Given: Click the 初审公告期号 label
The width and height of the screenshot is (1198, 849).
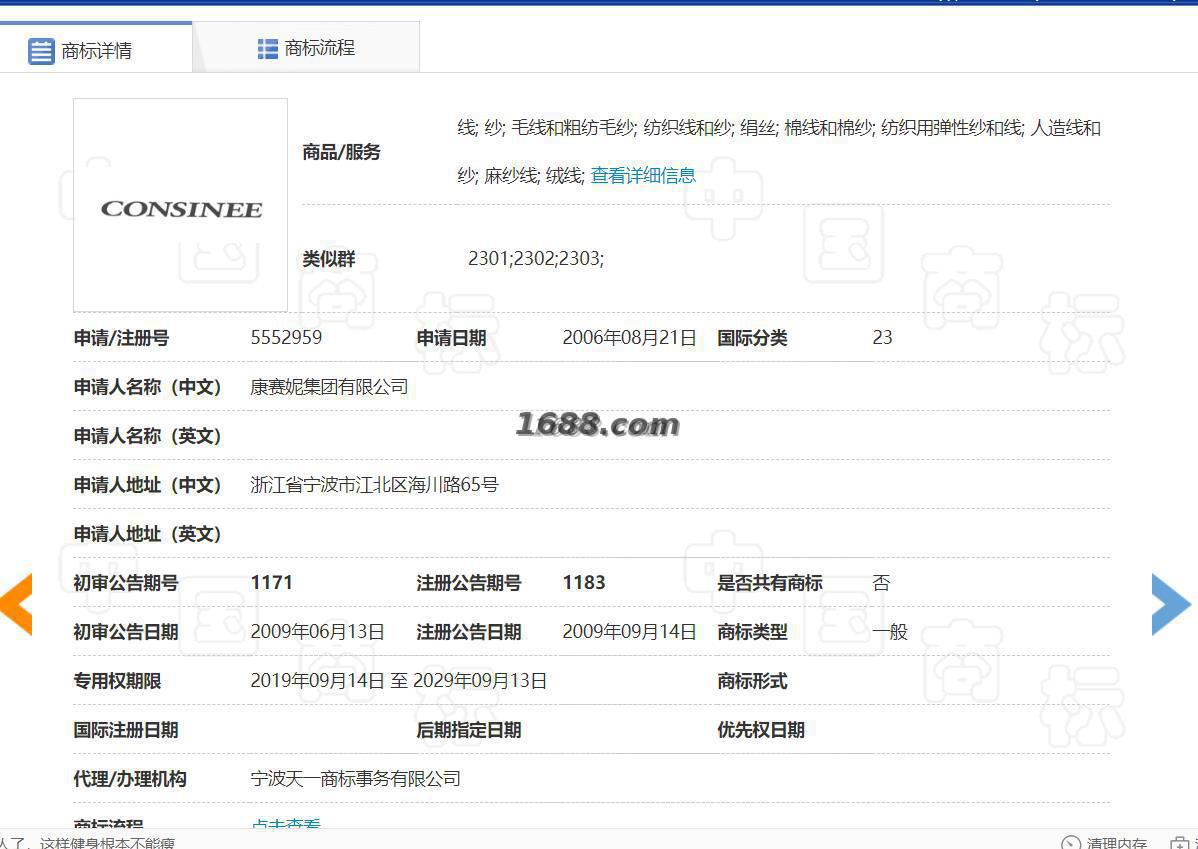Looking at the screenshot, I should tap(126, 583).
